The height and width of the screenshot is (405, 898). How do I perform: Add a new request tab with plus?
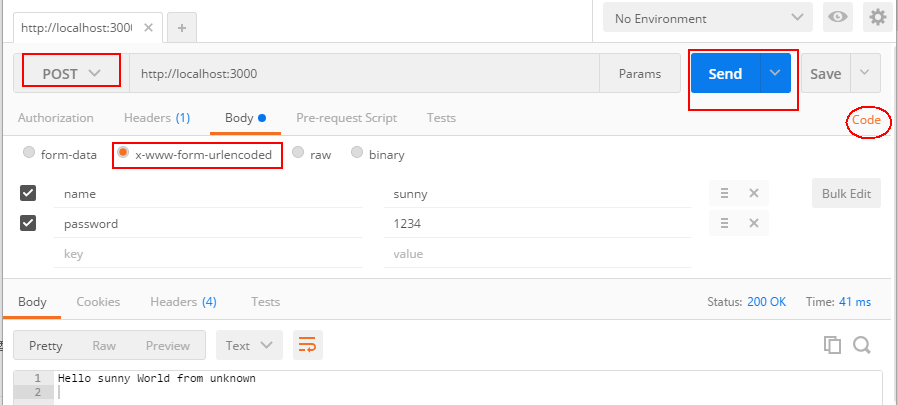pyautogui.click(x=181, y=27)
